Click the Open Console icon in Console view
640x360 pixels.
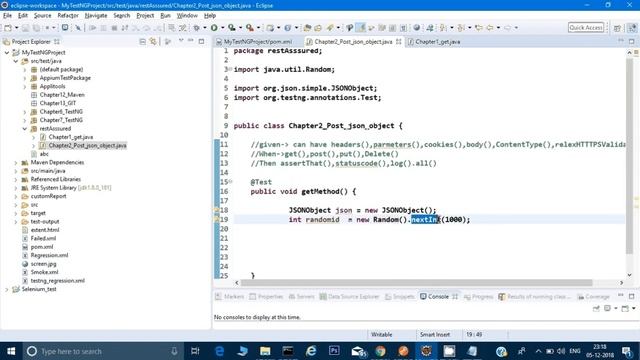[625, 309]
